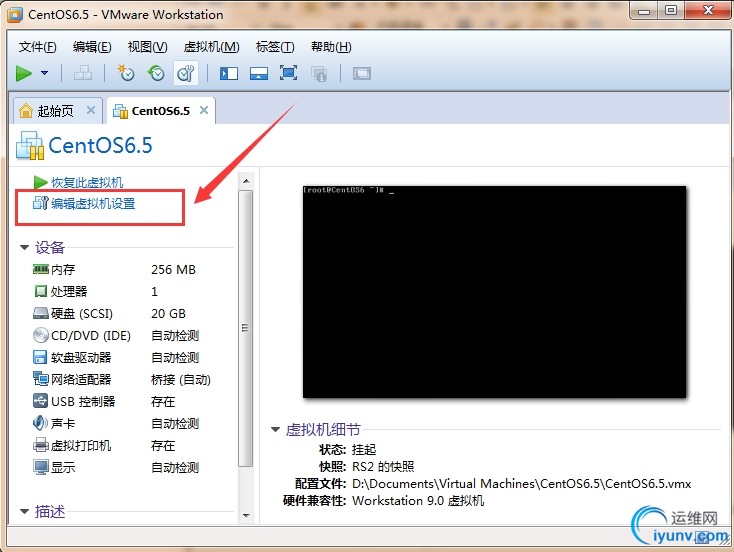Collapse the 描述 section
The height and width of the screenshot is (552, 734).
[x=24, y=511]
